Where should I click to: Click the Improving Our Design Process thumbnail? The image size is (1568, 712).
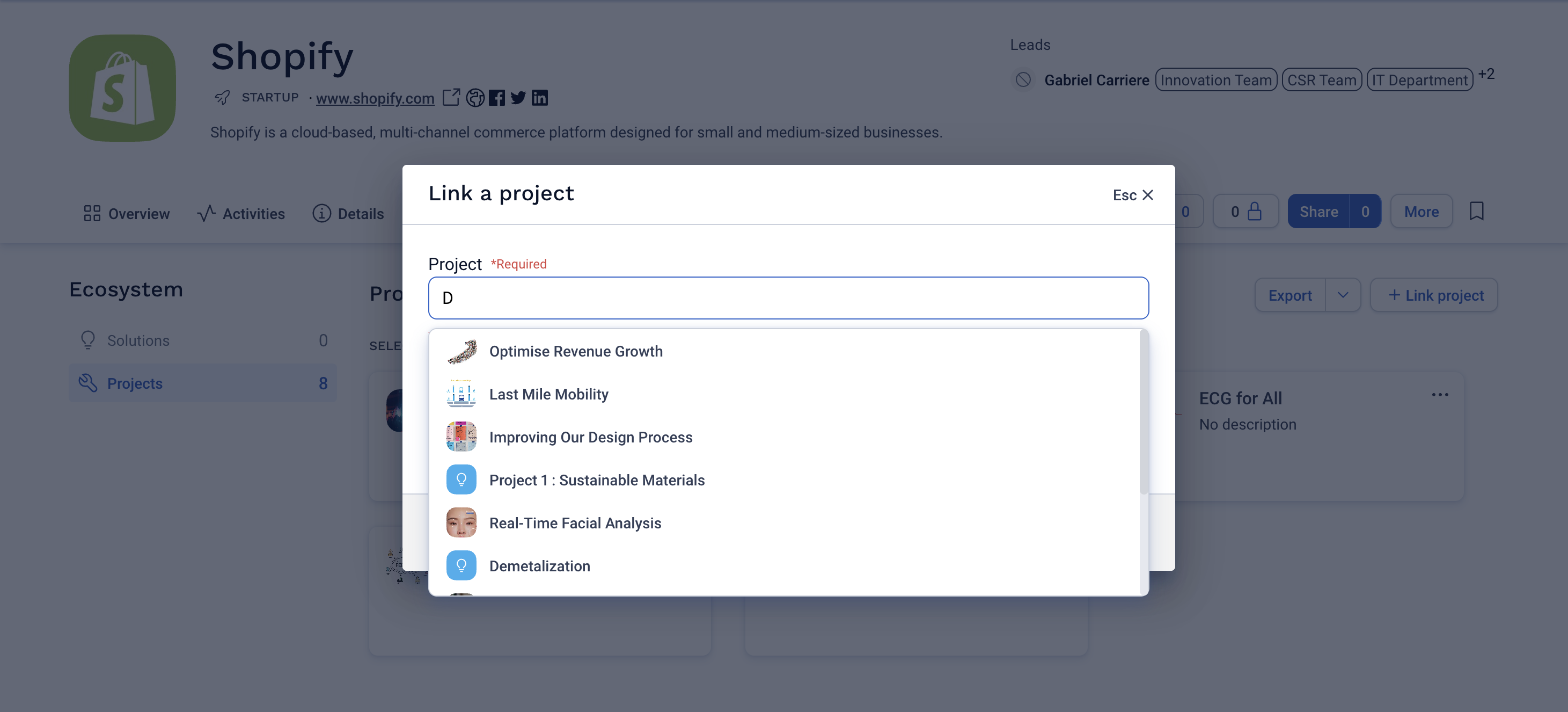click(x=461, y=437)
